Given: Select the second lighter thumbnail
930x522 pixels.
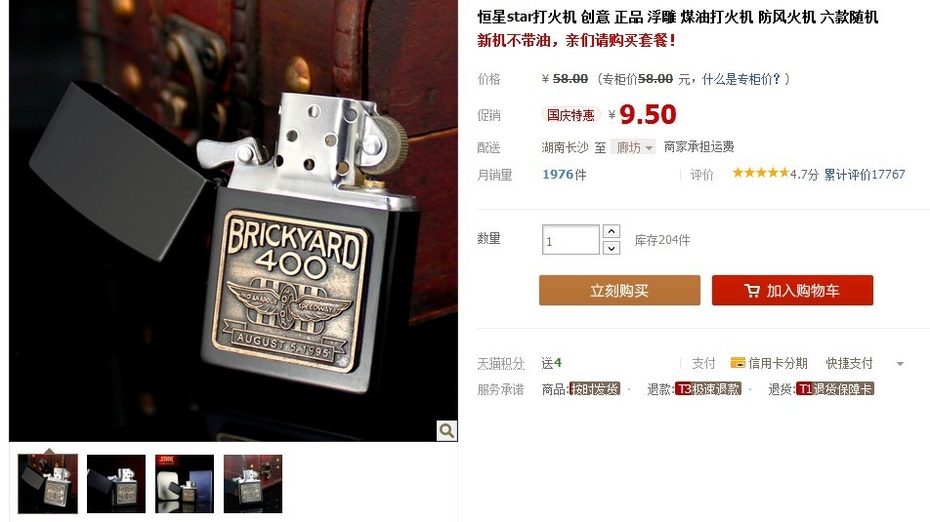Looking at the screenshot, I should tap(116, 483).
